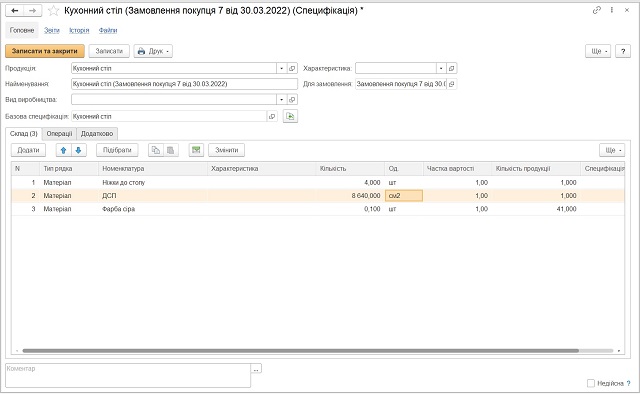Image resolution: width=640 pixels, height=394 pixels.
Task: Add the specification to favorites via the star
Action: (53, 11)
